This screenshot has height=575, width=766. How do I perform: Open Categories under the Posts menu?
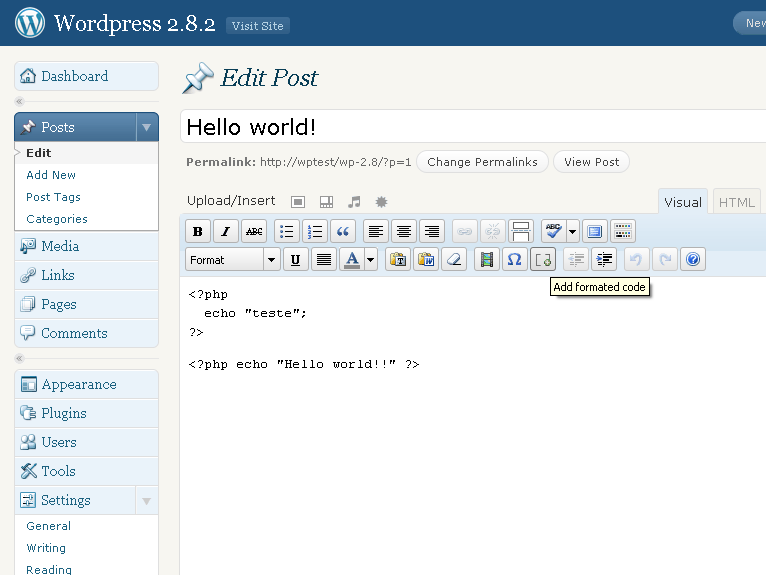click(57, 219)
